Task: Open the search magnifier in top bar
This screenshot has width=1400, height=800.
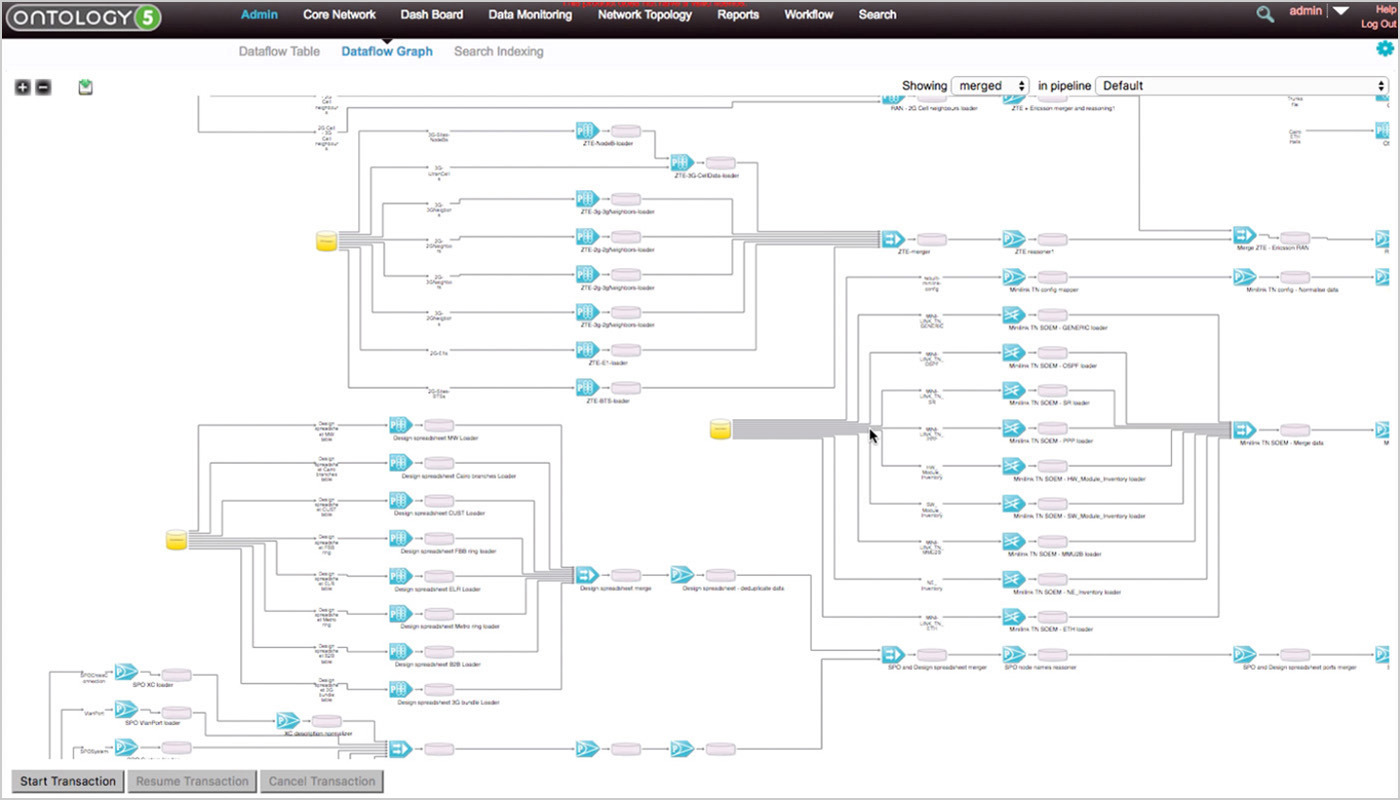Action: click(1265, 14)
